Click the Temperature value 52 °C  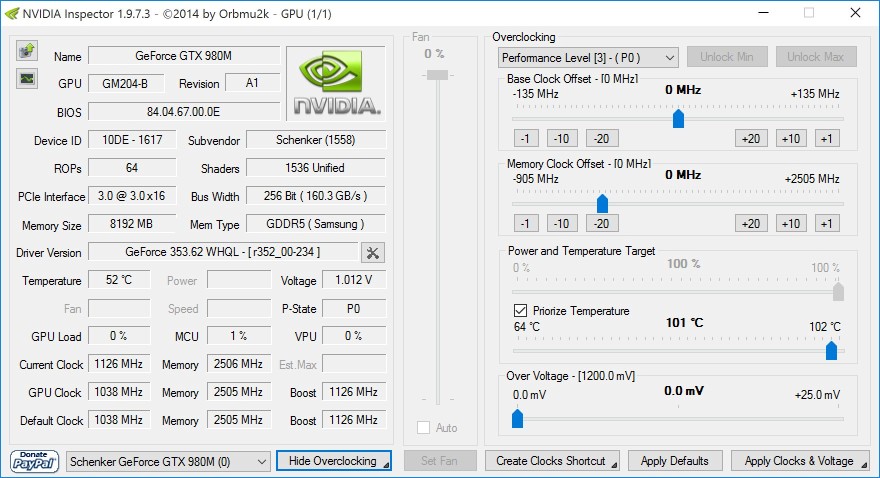click(x=119, y=280)
